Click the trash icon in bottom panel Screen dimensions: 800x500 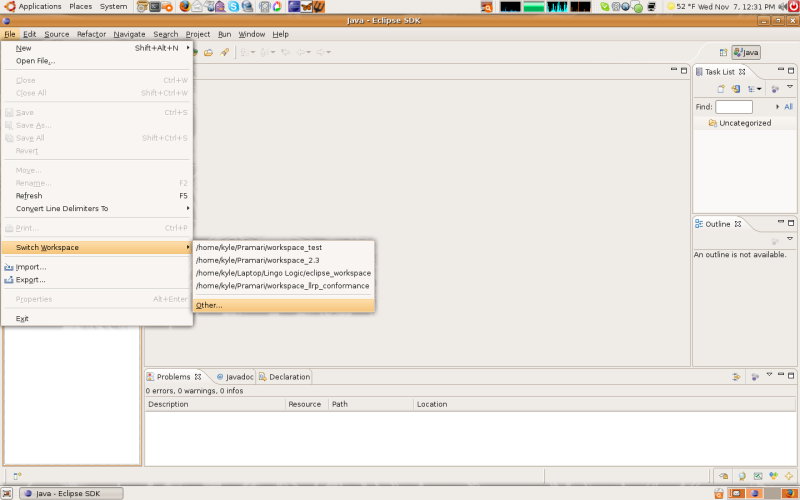[x=718, y=493]
